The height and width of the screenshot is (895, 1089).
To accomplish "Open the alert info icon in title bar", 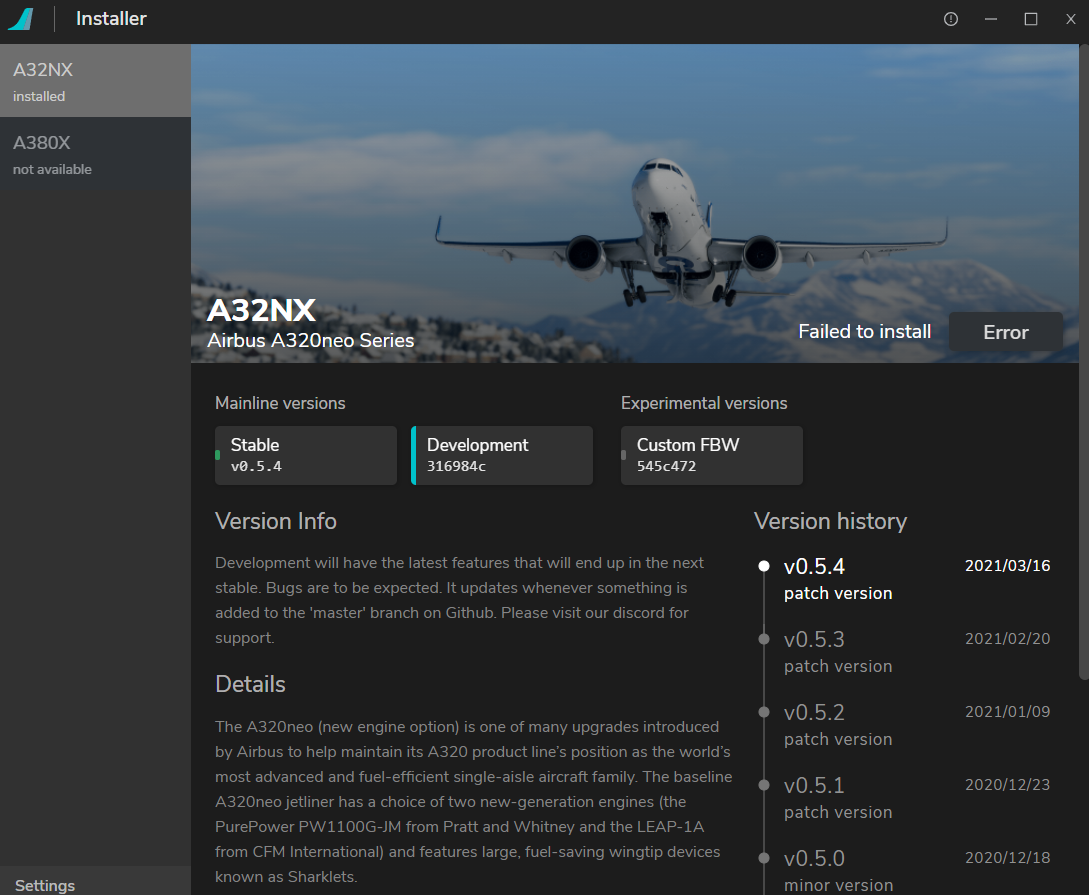I will 951,19.
